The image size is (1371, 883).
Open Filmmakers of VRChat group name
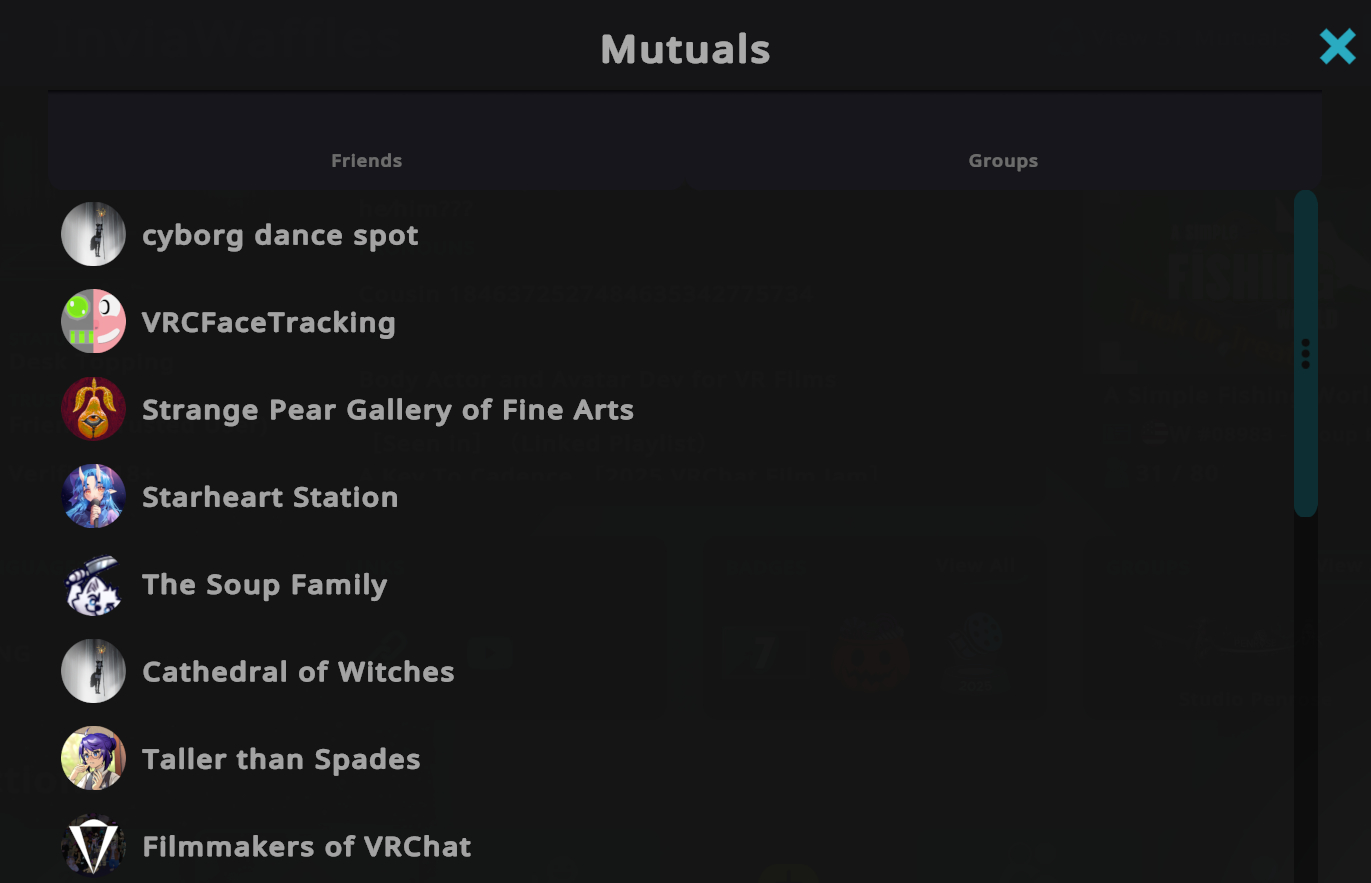pyautogui.click(x=306, y=847)
